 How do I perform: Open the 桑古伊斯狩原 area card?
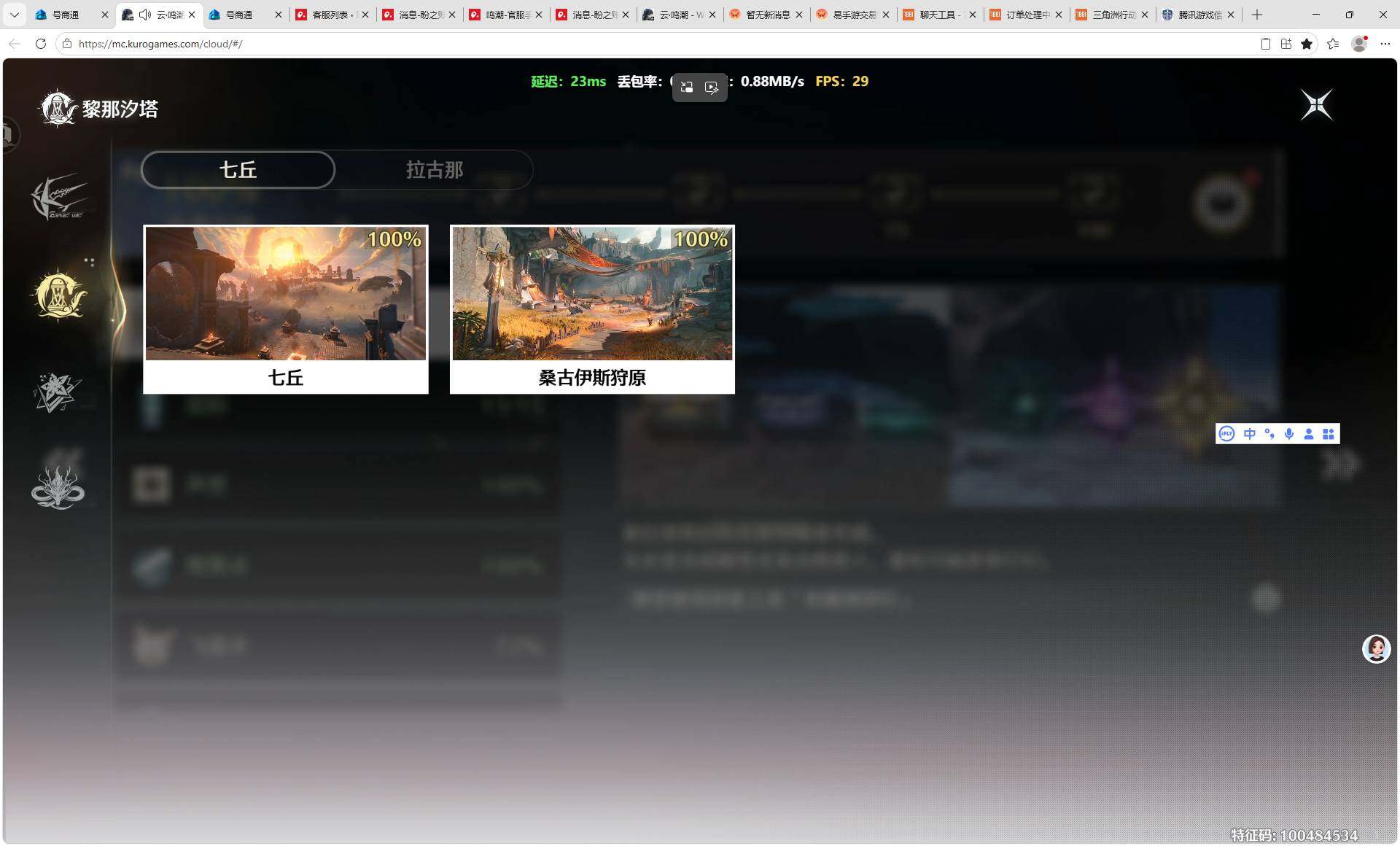[x=592, y=309]
